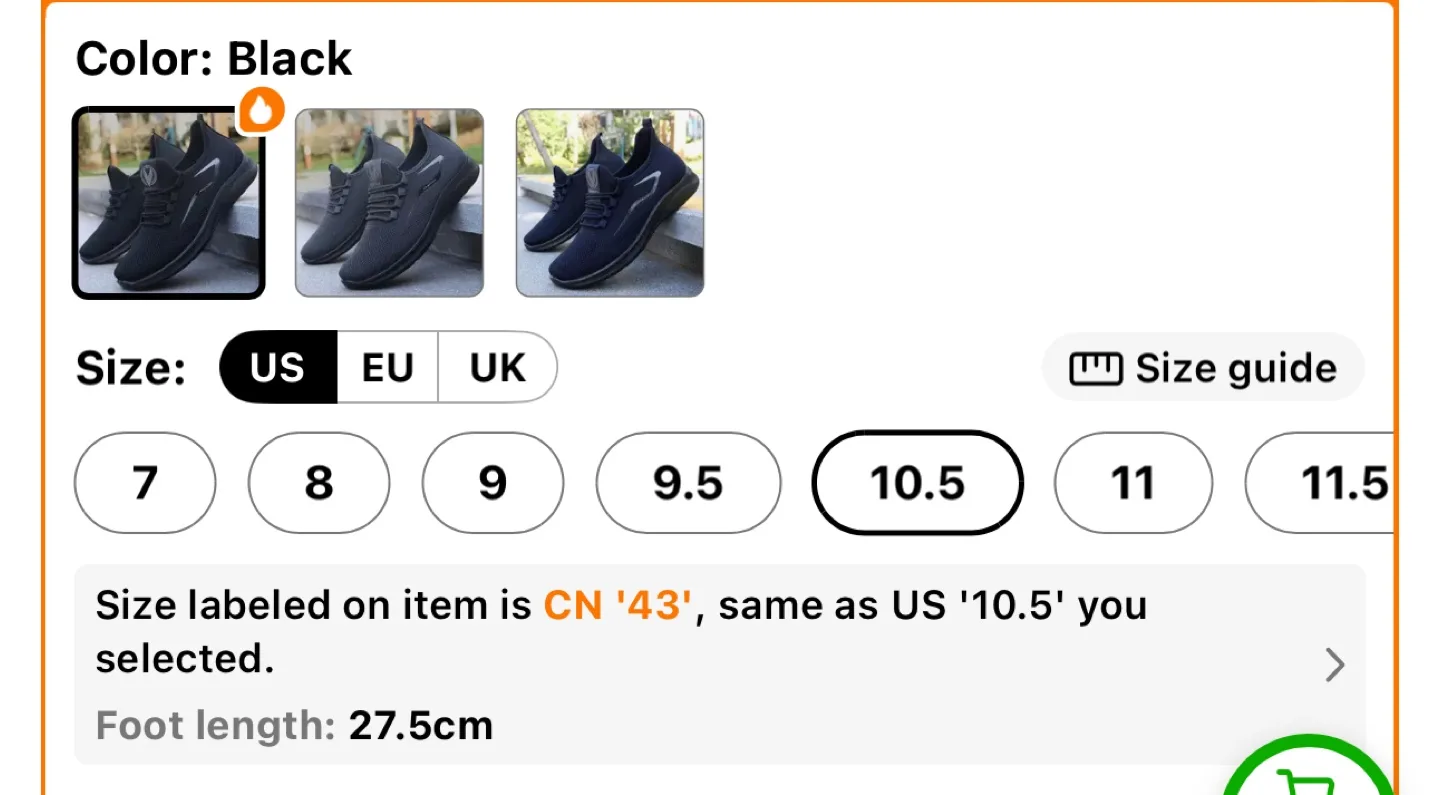Image resolution: width=1440 pixels, height=795 pixels.
Task: Expand size details with the chevron arrow
Action: 1335,665
